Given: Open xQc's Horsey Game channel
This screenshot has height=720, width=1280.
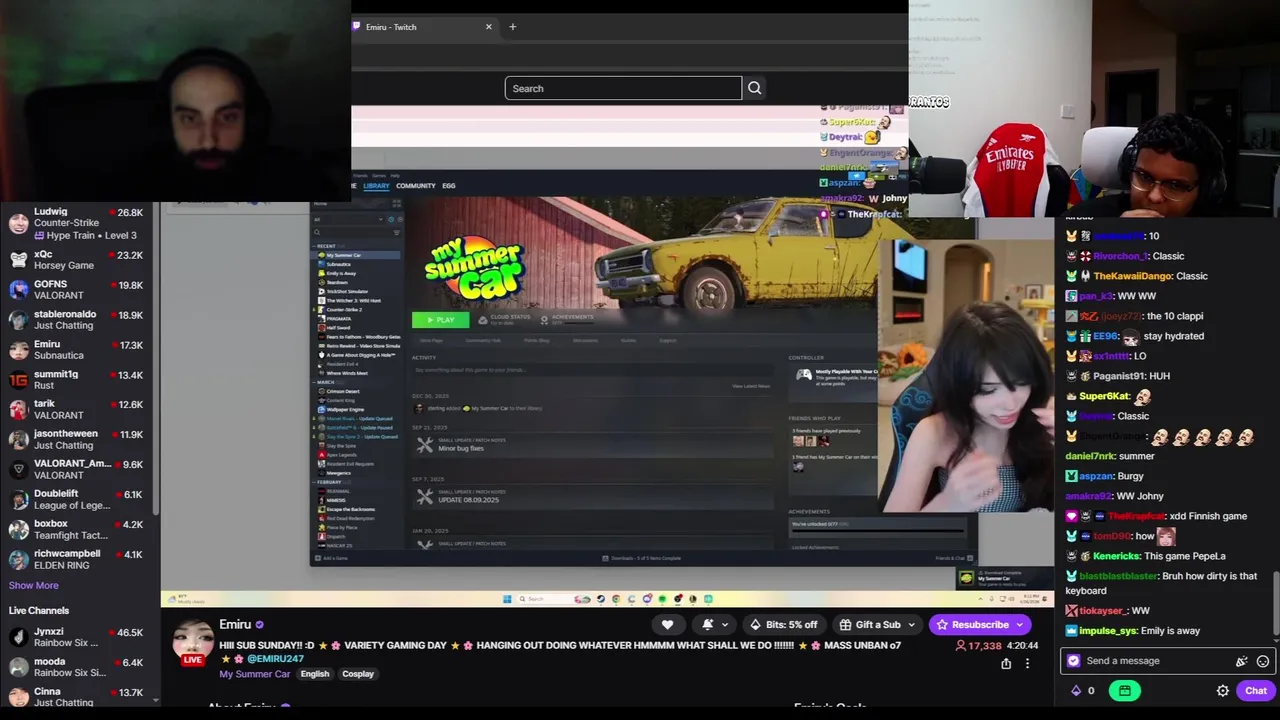Looking at the screenshot, I should tap(78, 260).
